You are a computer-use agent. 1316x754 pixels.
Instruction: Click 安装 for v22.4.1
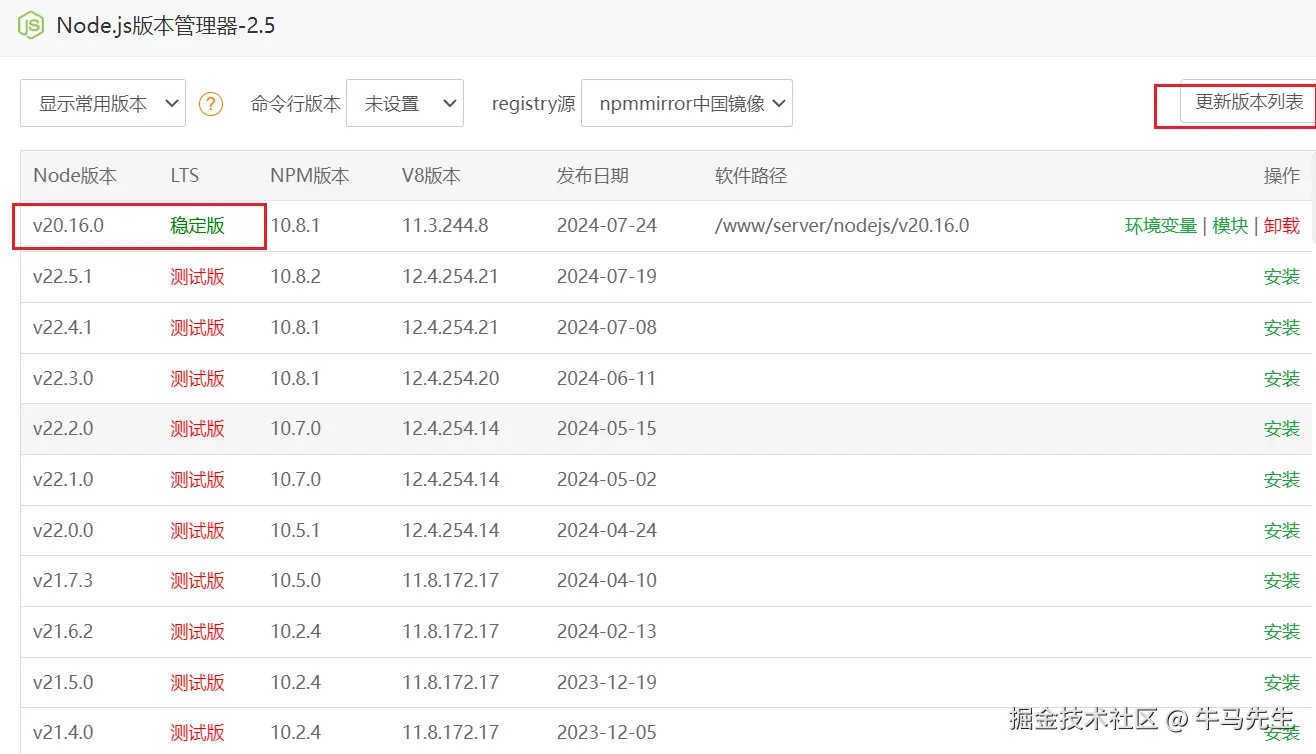click(1282, 328)
